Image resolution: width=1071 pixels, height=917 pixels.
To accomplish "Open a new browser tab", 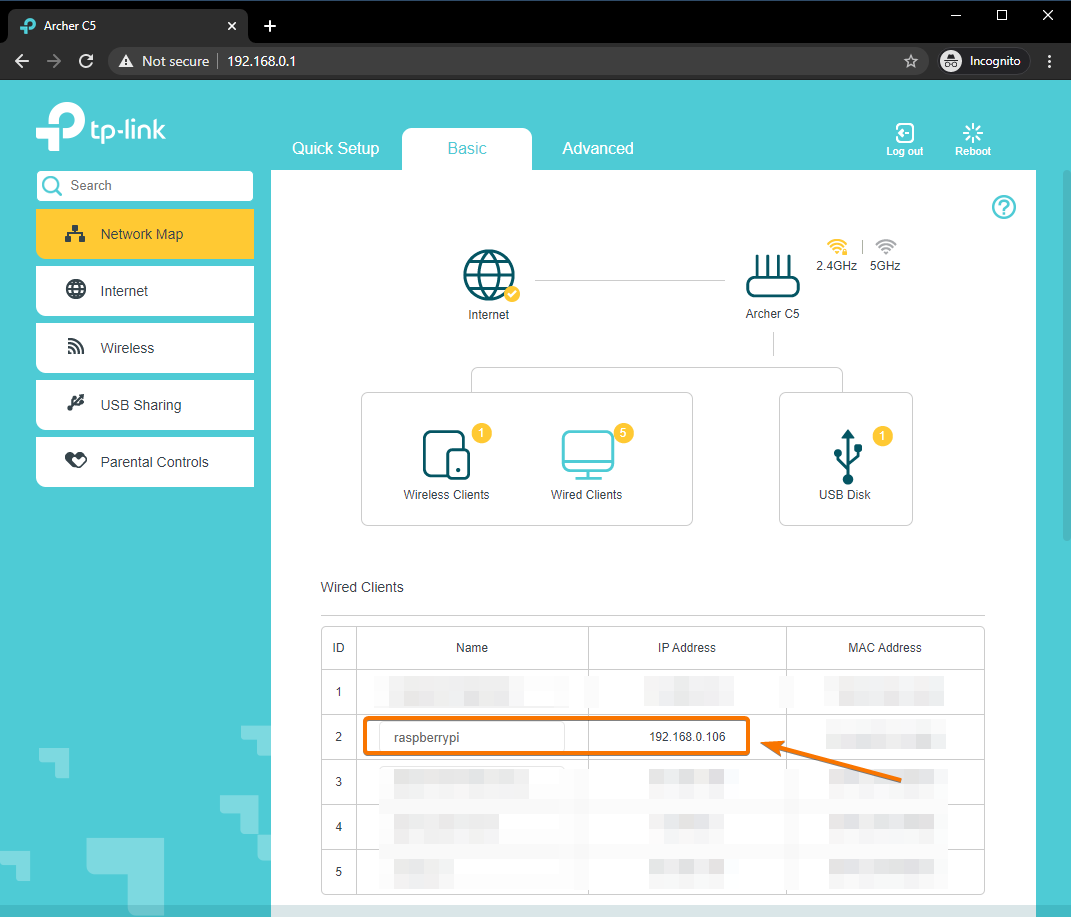I will click(269, 26).
